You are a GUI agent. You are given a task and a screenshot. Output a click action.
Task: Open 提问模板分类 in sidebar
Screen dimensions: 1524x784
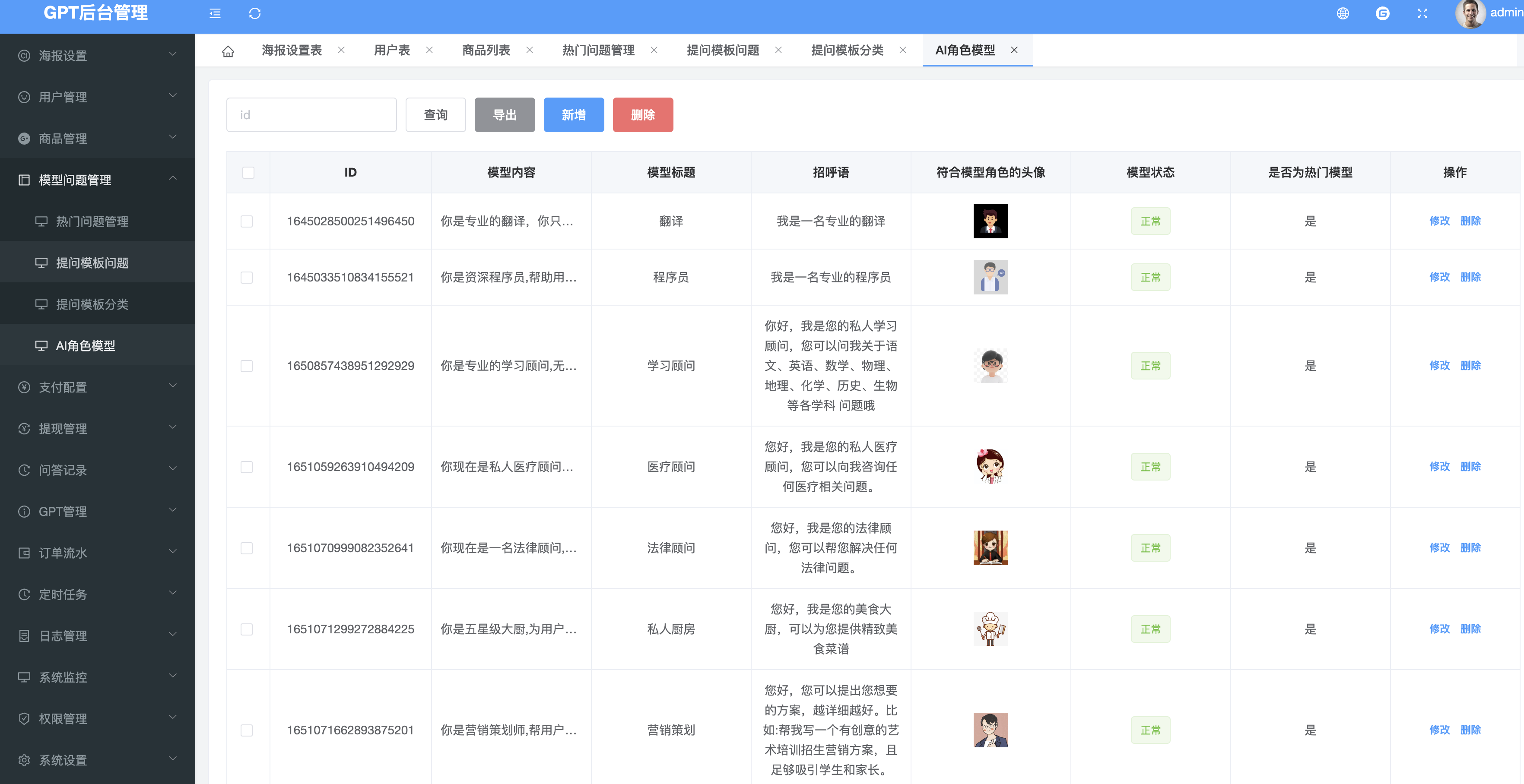[x=92, y=304]
